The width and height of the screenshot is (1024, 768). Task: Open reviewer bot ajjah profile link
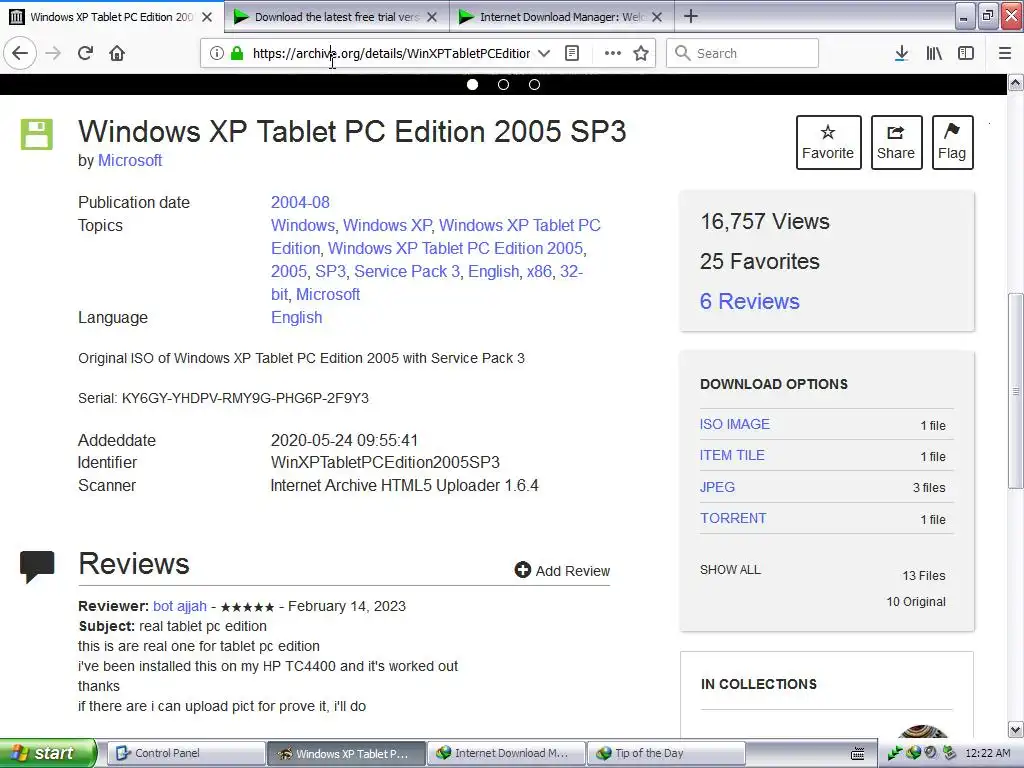click(180, 606)
